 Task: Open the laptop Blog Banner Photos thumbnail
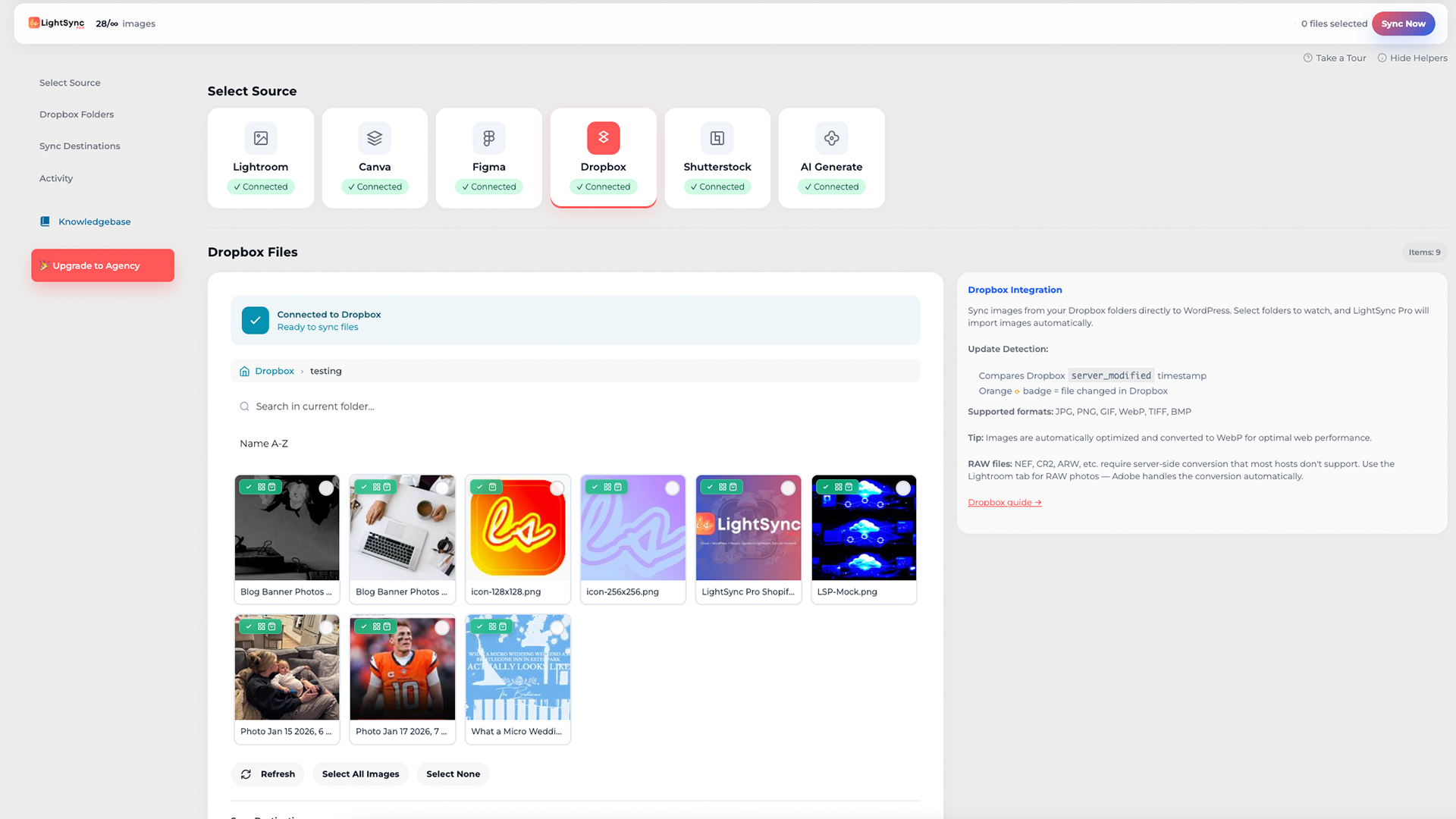tap(403, 528)
